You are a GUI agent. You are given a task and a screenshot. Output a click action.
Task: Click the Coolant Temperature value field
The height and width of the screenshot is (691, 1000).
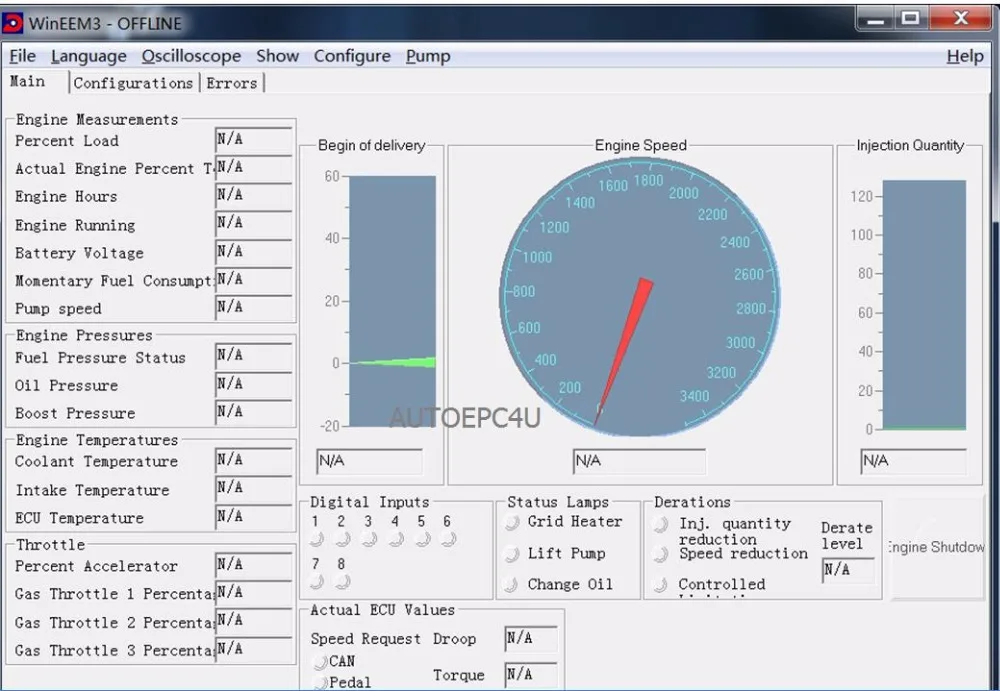click(x=254, y=459)
